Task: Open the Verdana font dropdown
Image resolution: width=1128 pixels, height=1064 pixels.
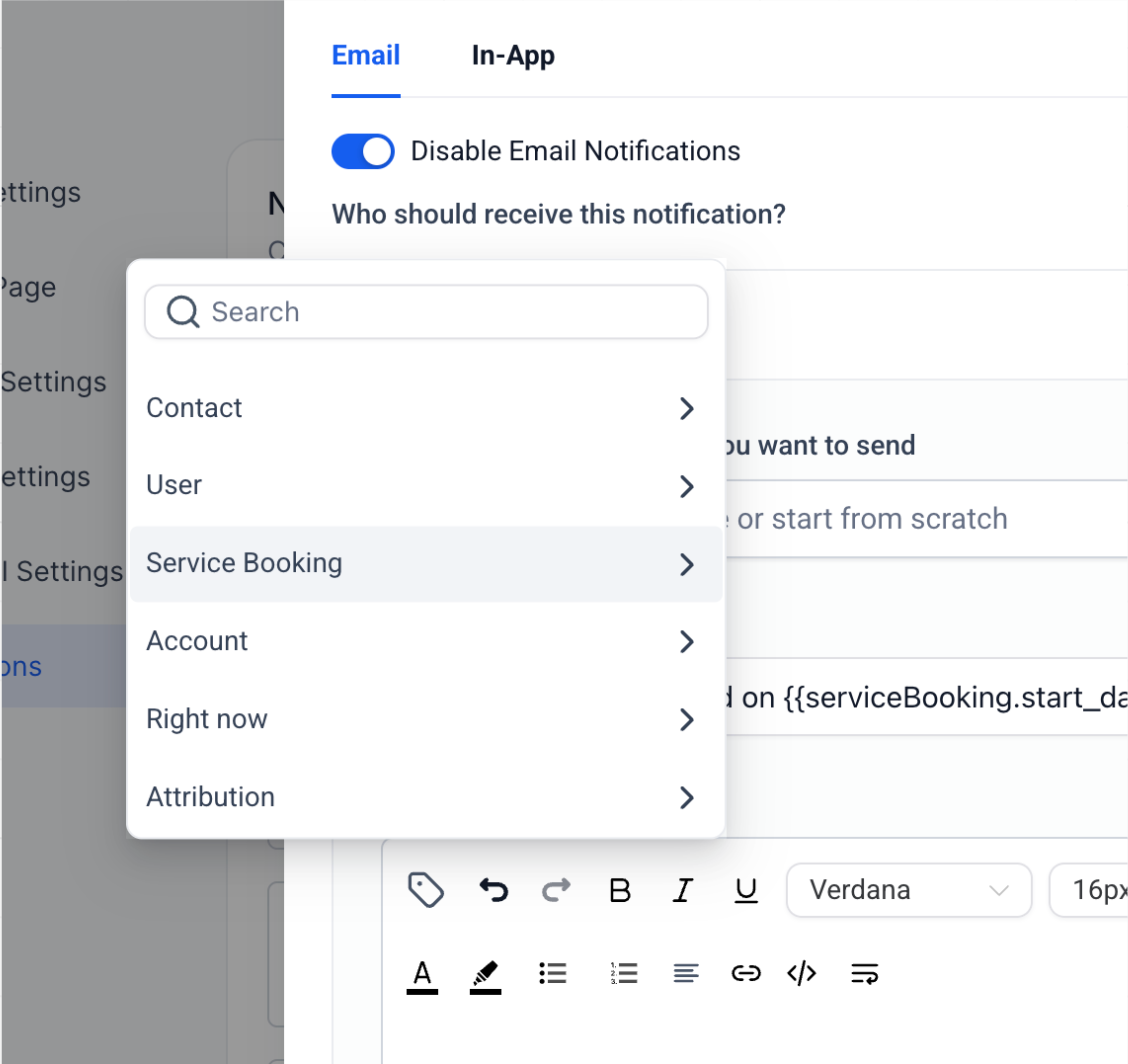Action: tap(909, 890)
